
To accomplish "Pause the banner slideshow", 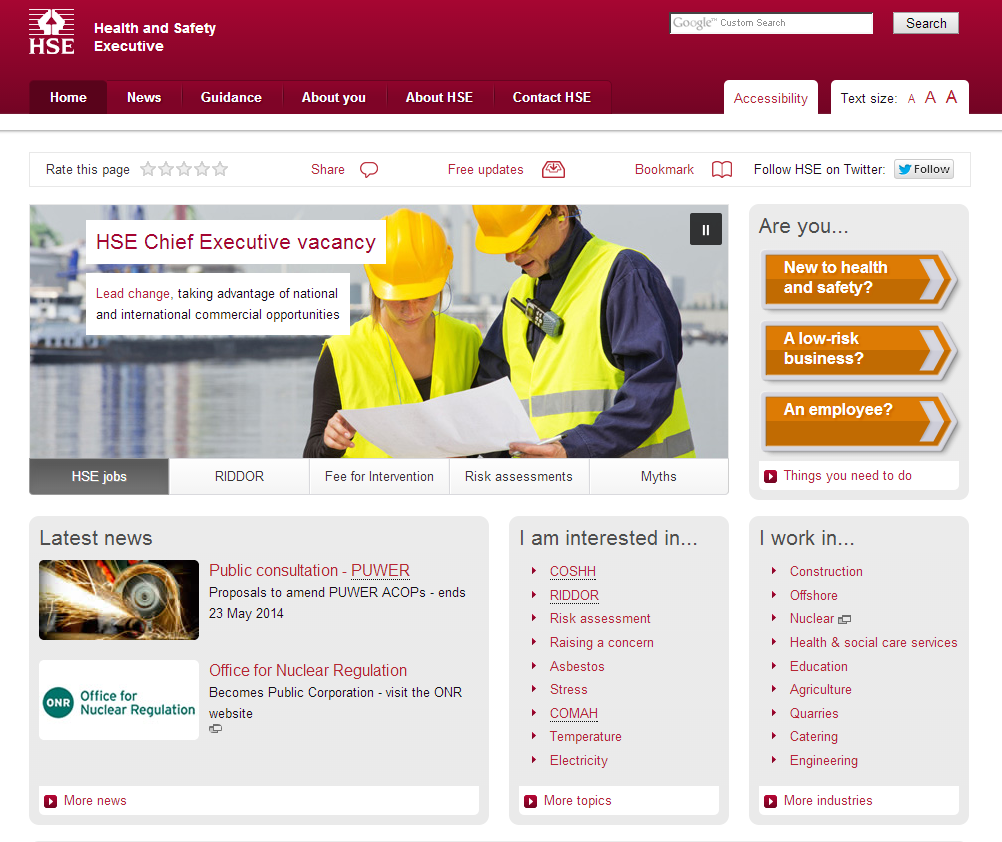I will [x=705, y=229].
